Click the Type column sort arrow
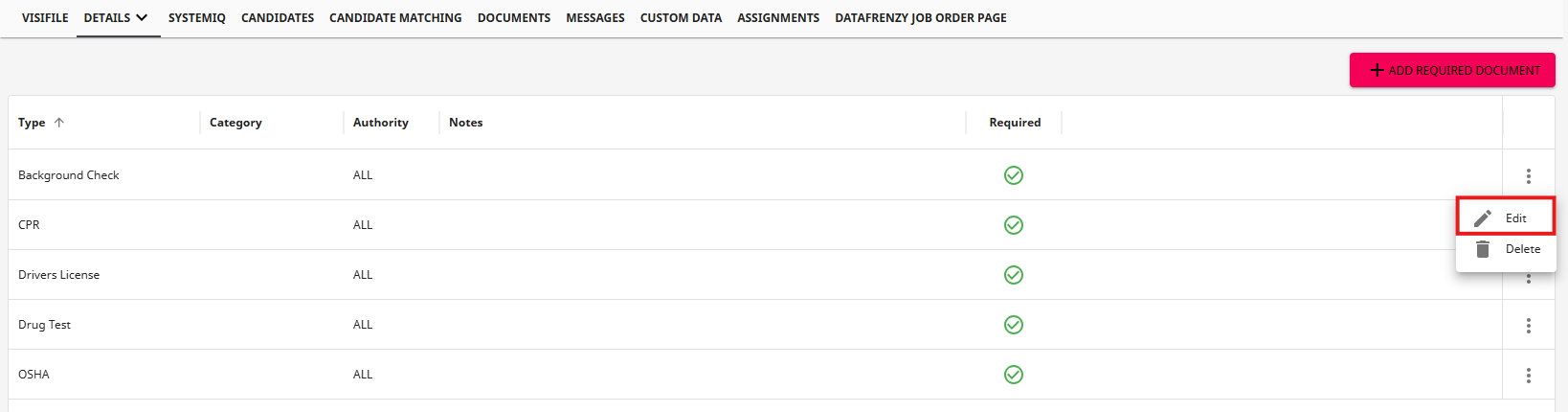 (x=59, y=123)
